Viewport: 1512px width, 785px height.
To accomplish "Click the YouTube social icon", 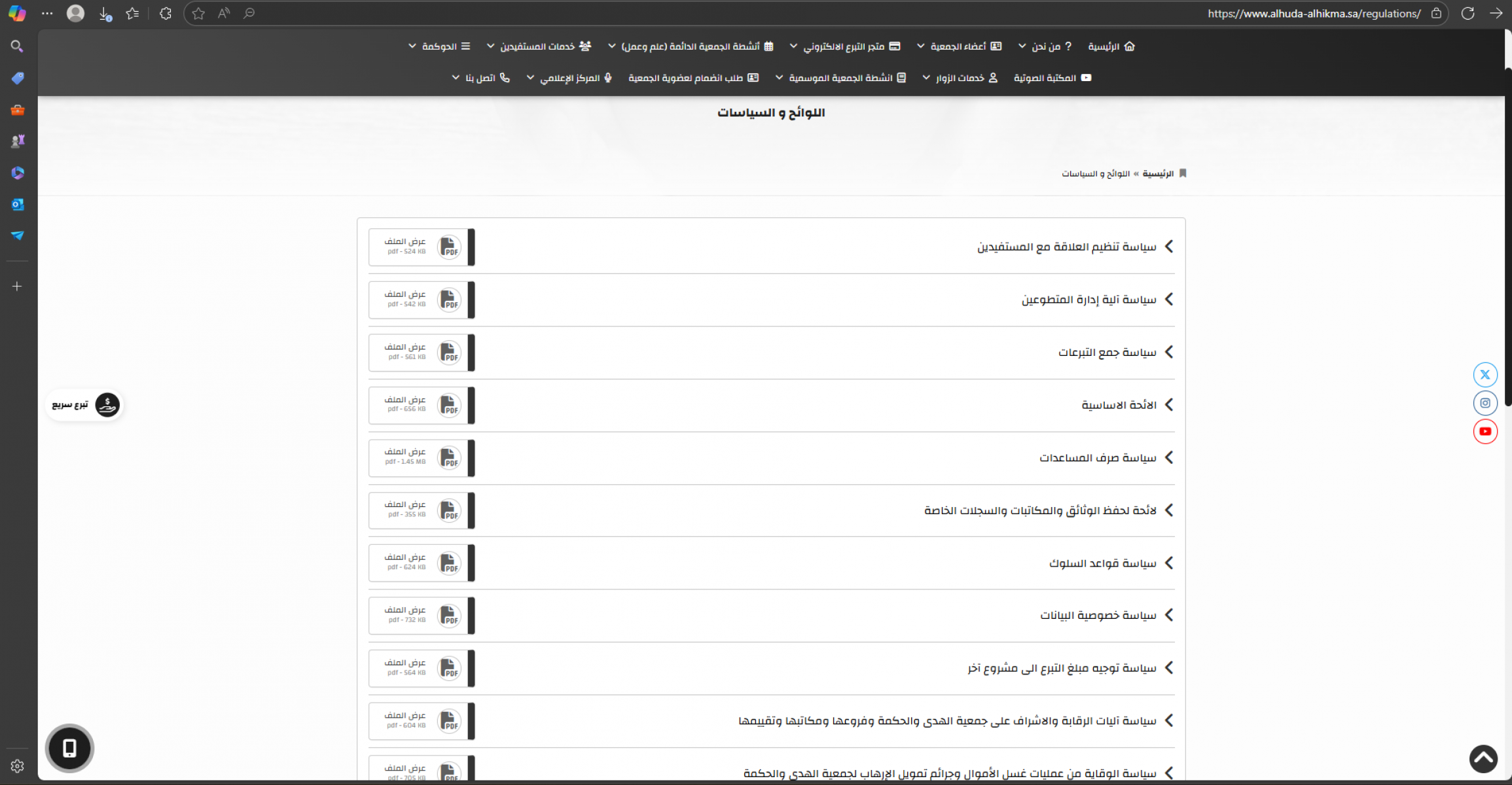I will click(1485, 431).
